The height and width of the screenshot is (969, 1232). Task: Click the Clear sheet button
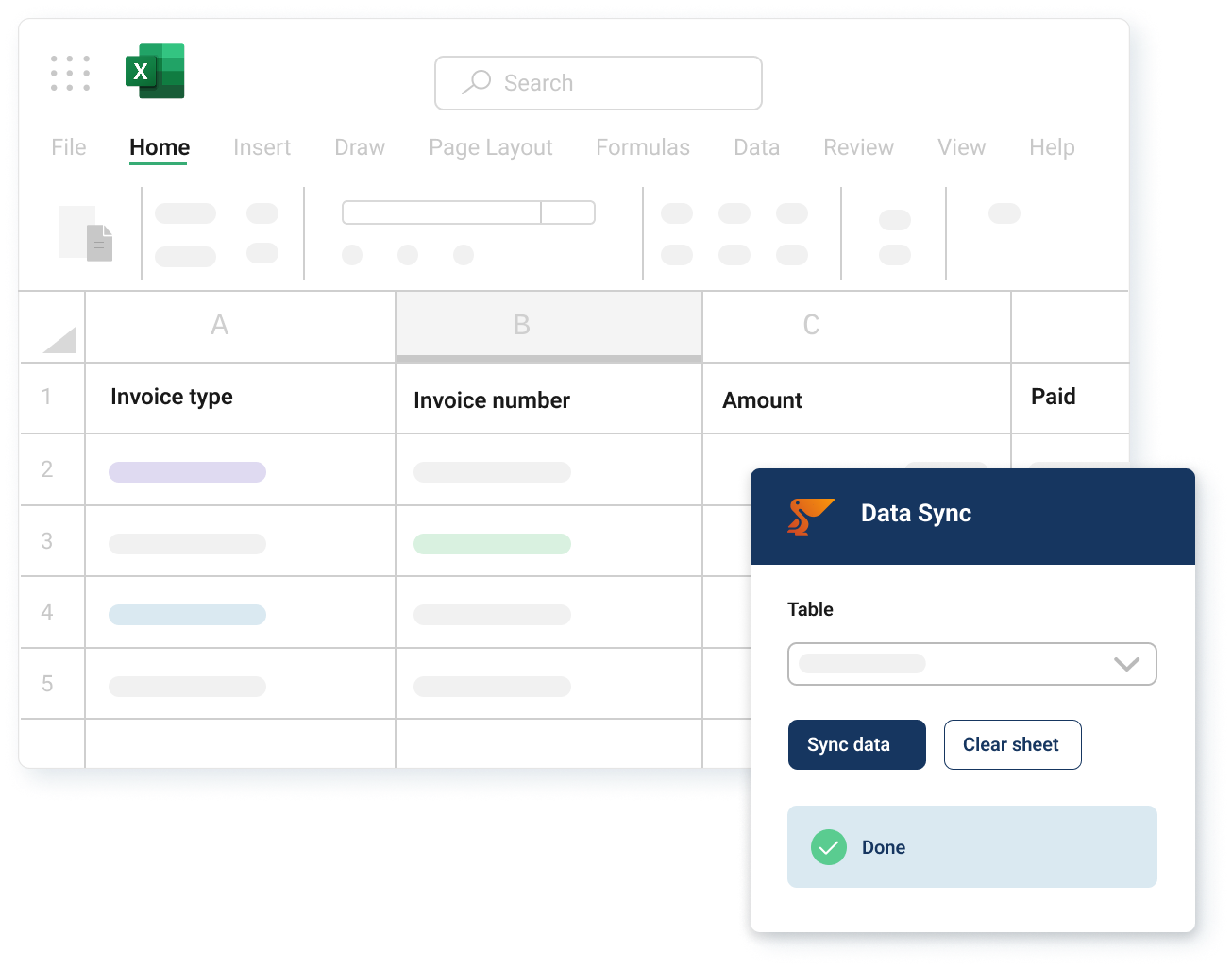[x=1013, y=745]
